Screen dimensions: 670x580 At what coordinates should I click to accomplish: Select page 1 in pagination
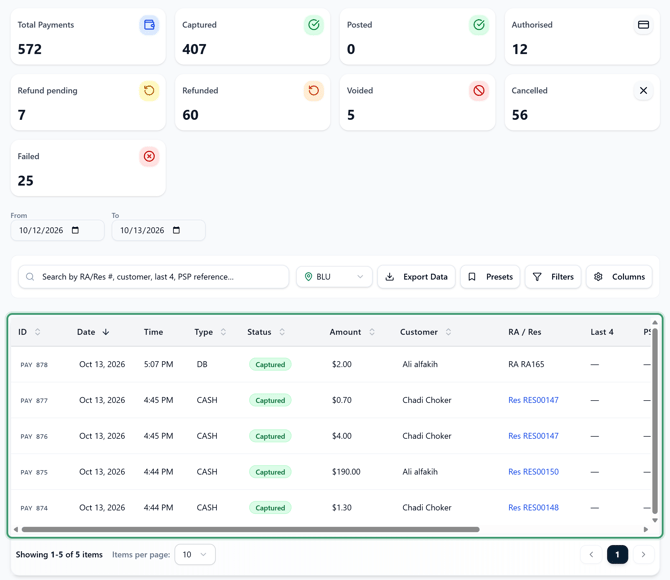point(617,555)
